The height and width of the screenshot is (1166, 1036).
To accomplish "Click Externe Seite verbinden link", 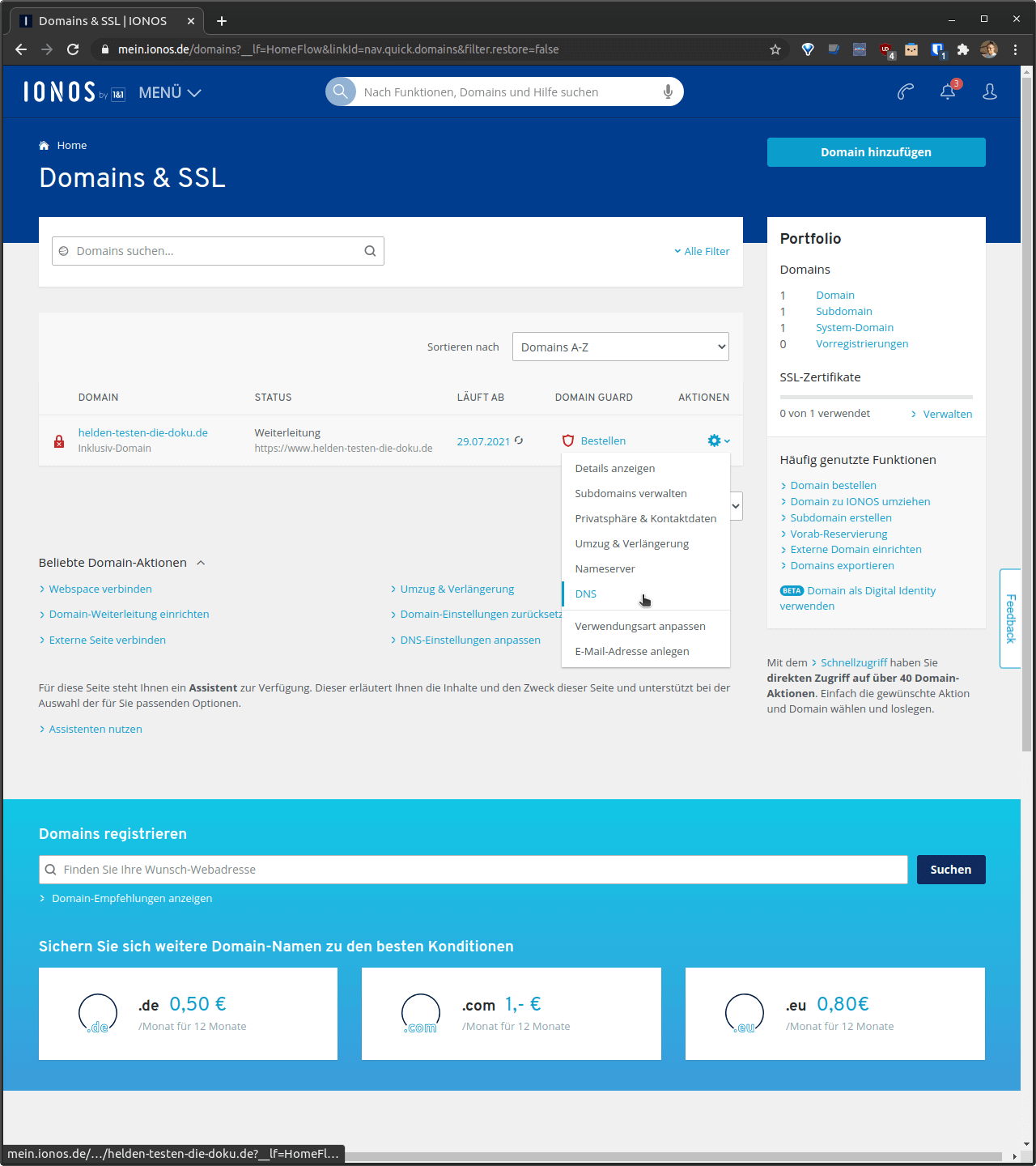I will [107, 640].
